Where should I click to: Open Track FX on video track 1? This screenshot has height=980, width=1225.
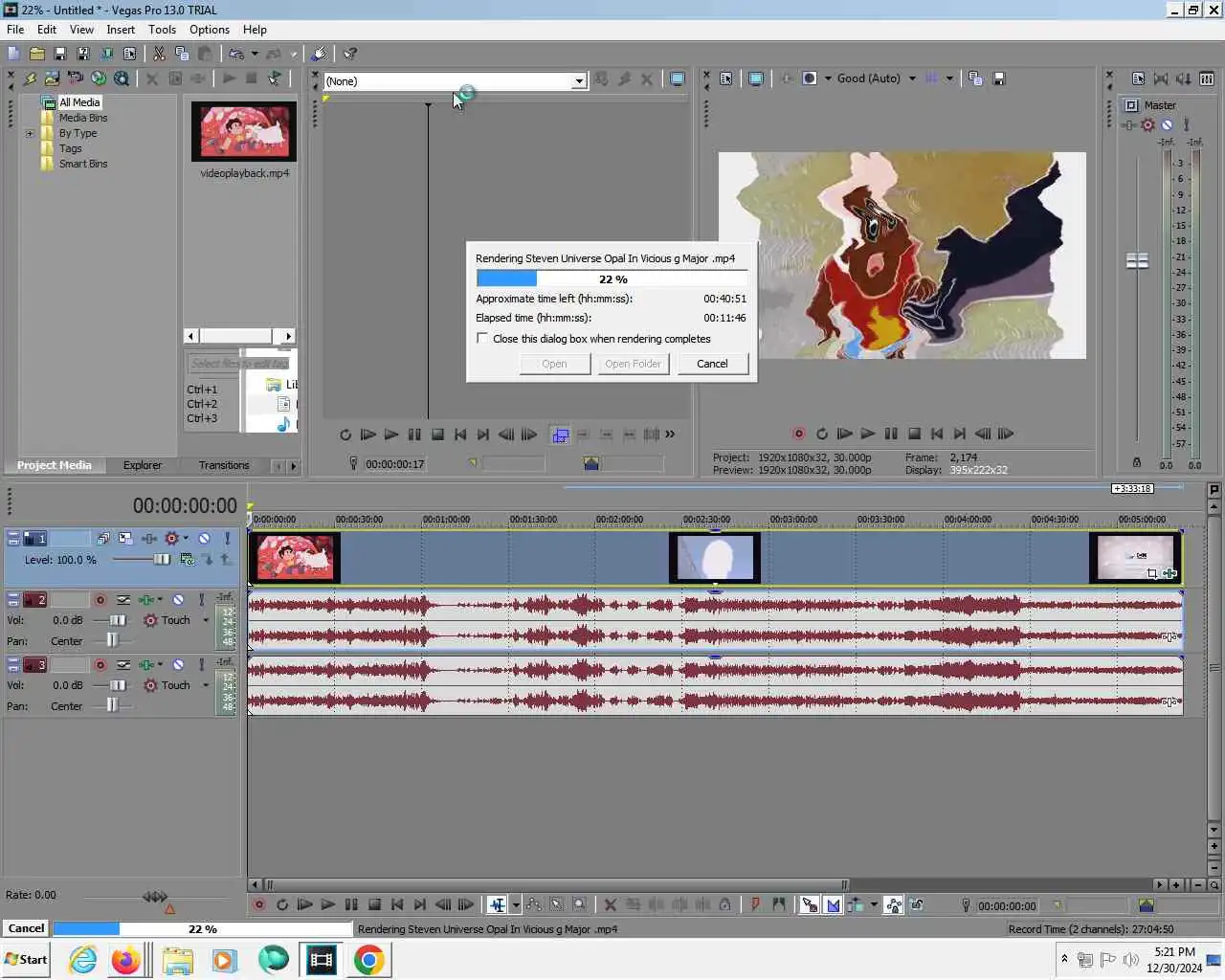click(x=149, y=539)
